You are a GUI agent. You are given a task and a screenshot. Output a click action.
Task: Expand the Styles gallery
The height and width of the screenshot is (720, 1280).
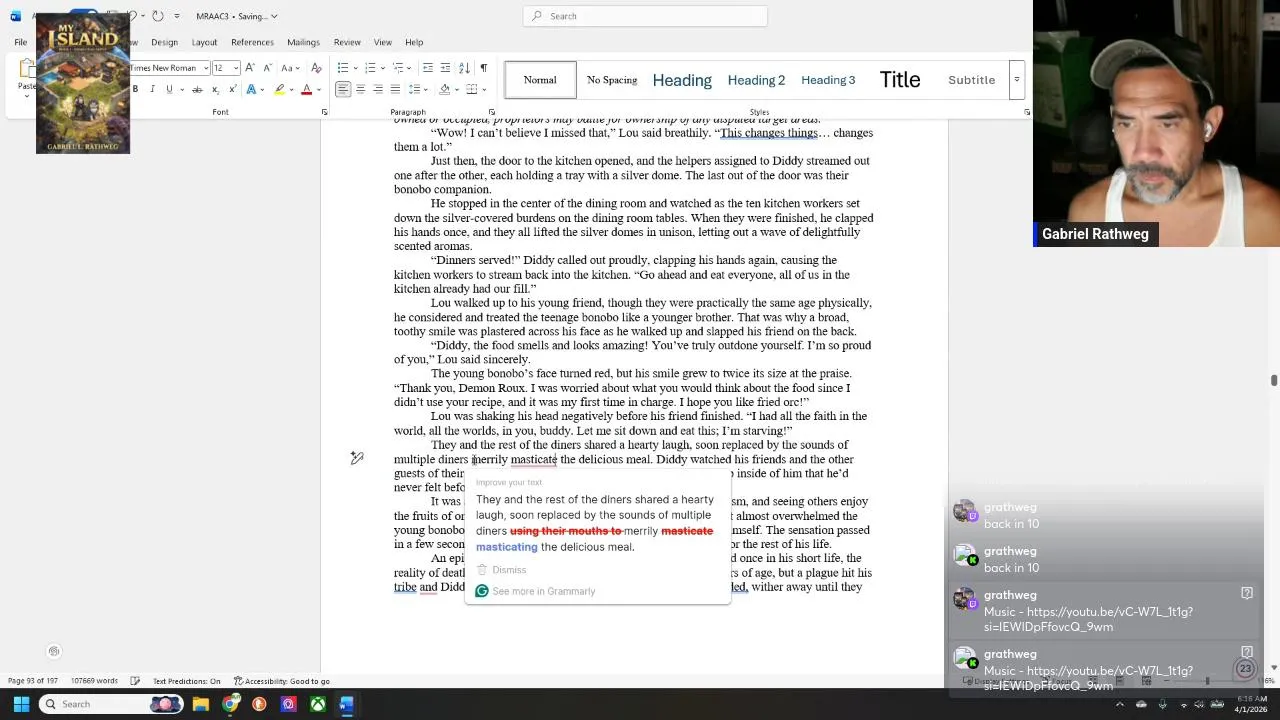pos(1016,80)
